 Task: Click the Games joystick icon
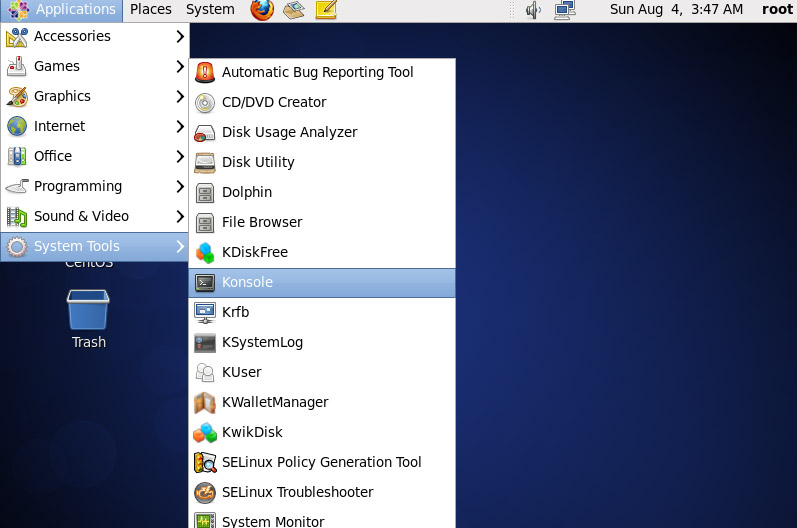(x=17, y=67)
